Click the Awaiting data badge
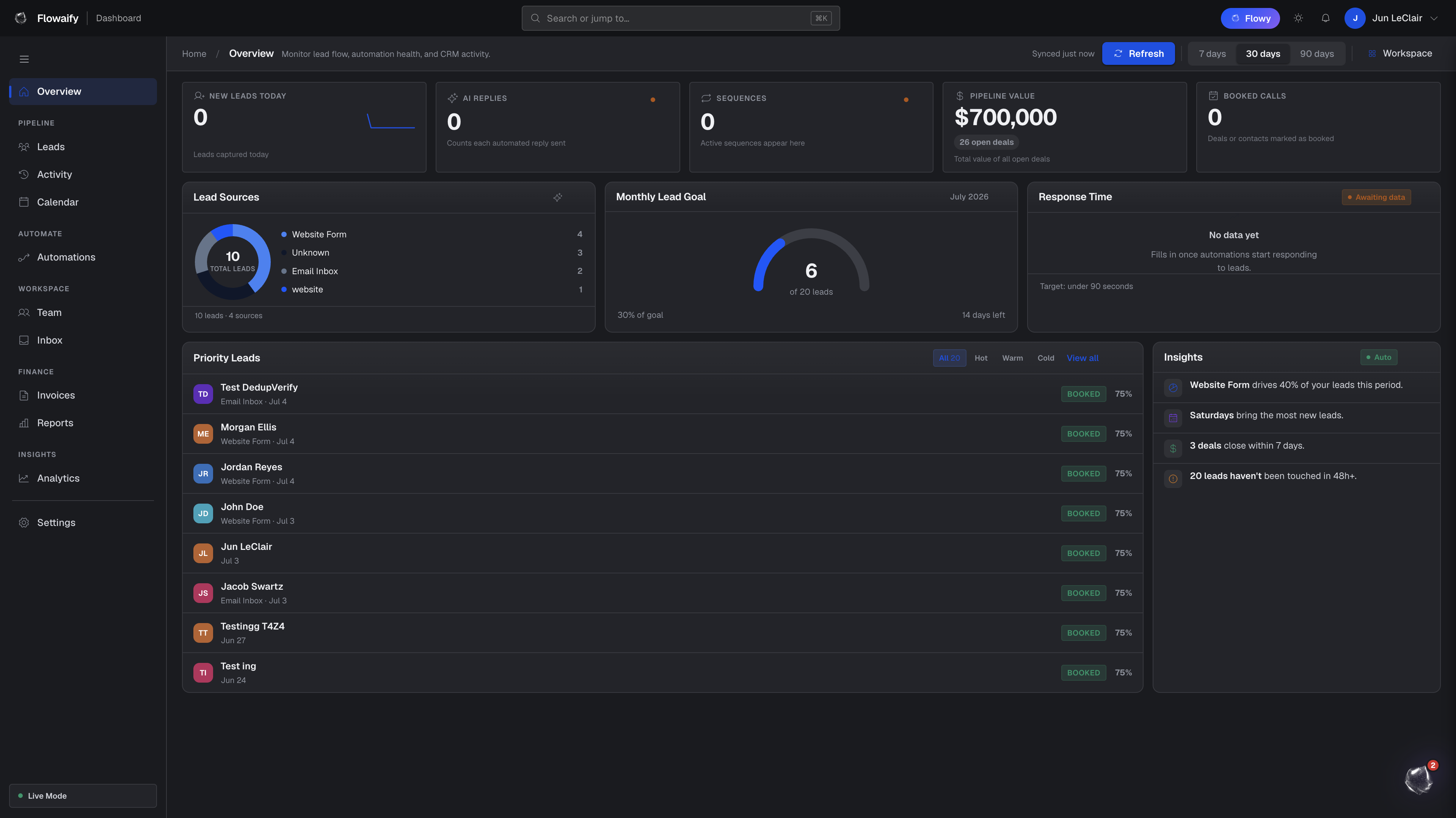Viewport: 1456px width, 818px height. point(1376,197)
